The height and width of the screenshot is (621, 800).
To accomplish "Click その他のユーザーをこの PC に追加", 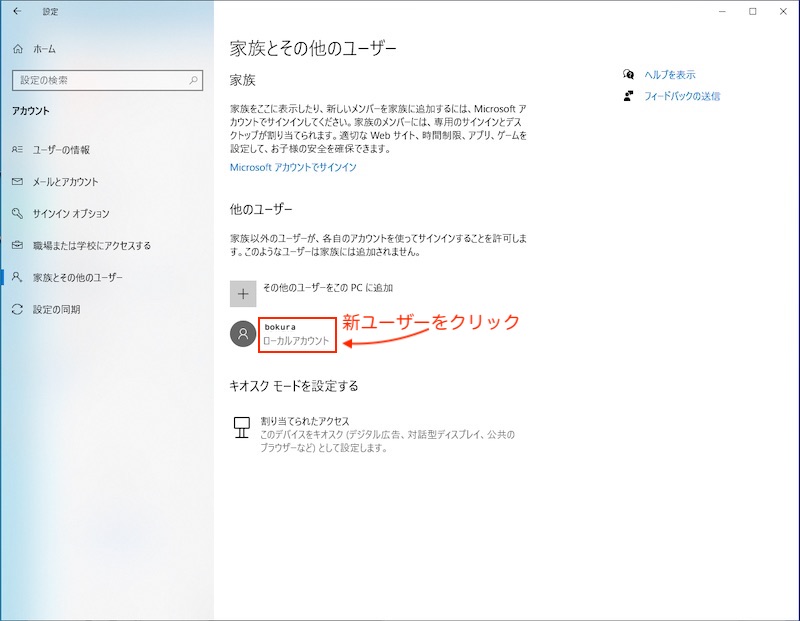I will 328,288.
